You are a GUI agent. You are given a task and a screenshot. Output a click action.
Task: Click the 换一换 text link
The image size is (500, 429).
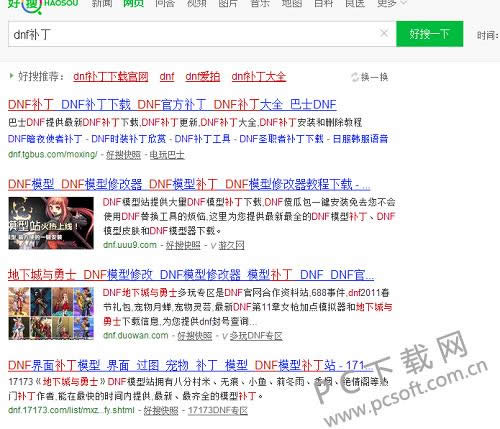point(375,77)
